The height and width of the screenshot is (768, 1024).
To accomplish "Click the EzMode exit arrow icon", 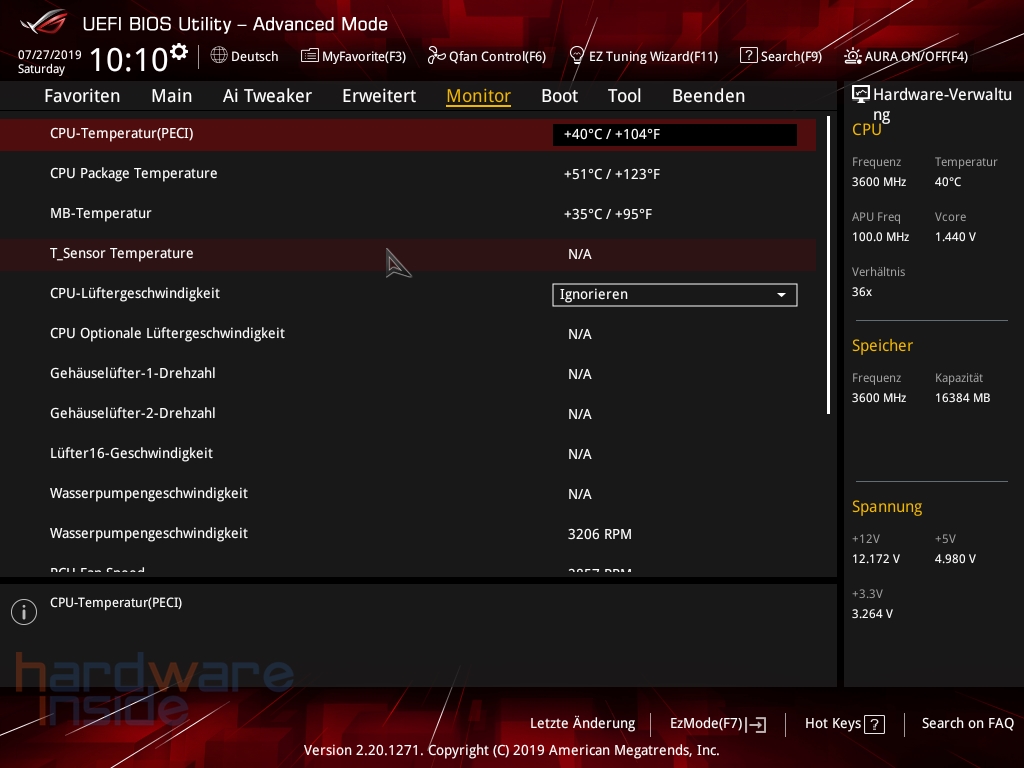I will pos(756,724).
